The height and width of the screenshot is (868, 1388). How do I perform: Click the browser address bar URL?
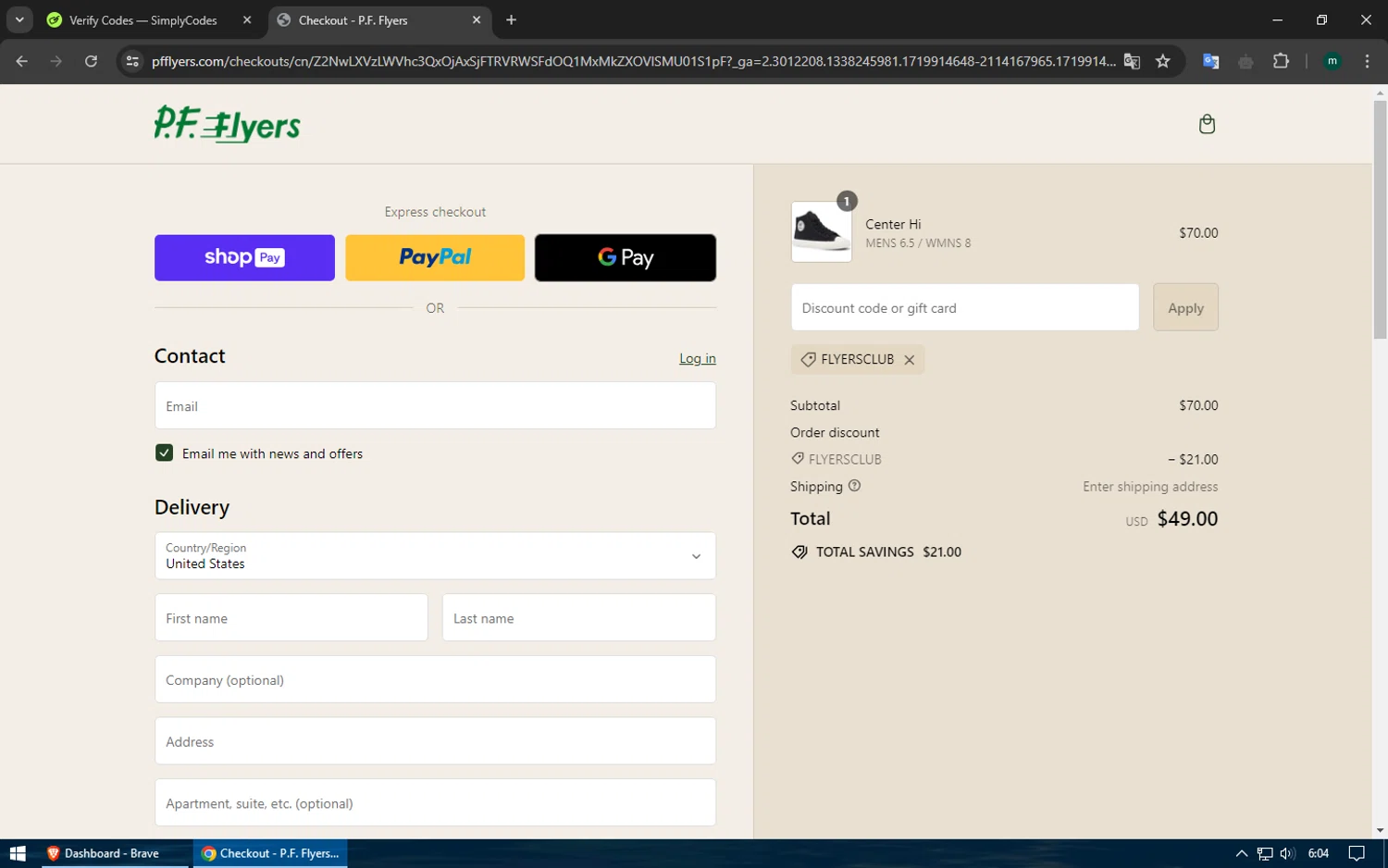[633, 61]
